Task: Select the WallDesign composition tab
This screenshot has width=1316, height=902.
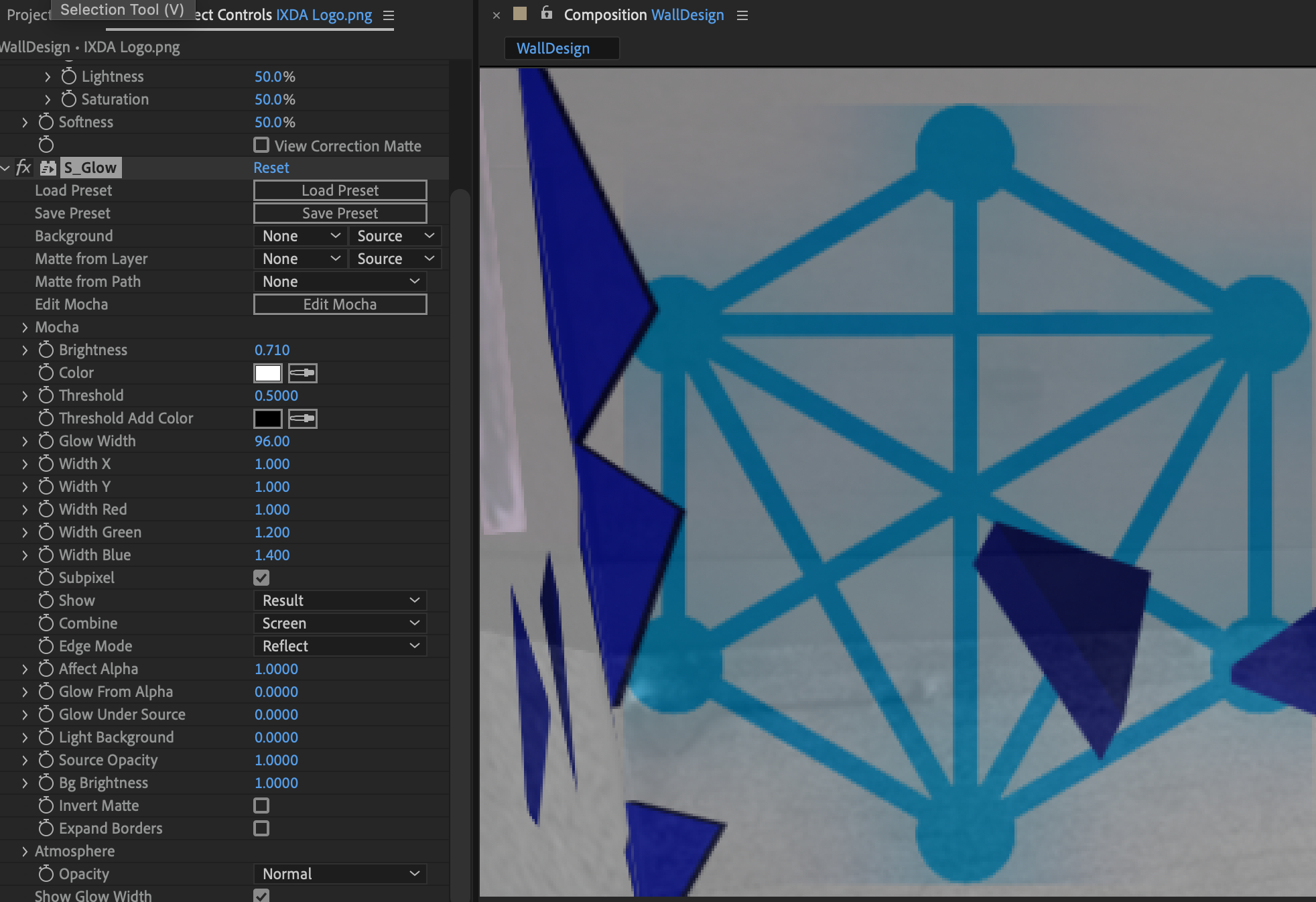Action: (x=562, y=48)
